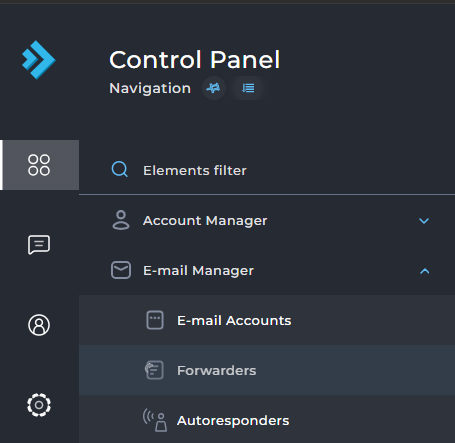Collapse E-mail Manager using up chevron
The width and height of the screenshot is (455, 443).
coord(425,271)
